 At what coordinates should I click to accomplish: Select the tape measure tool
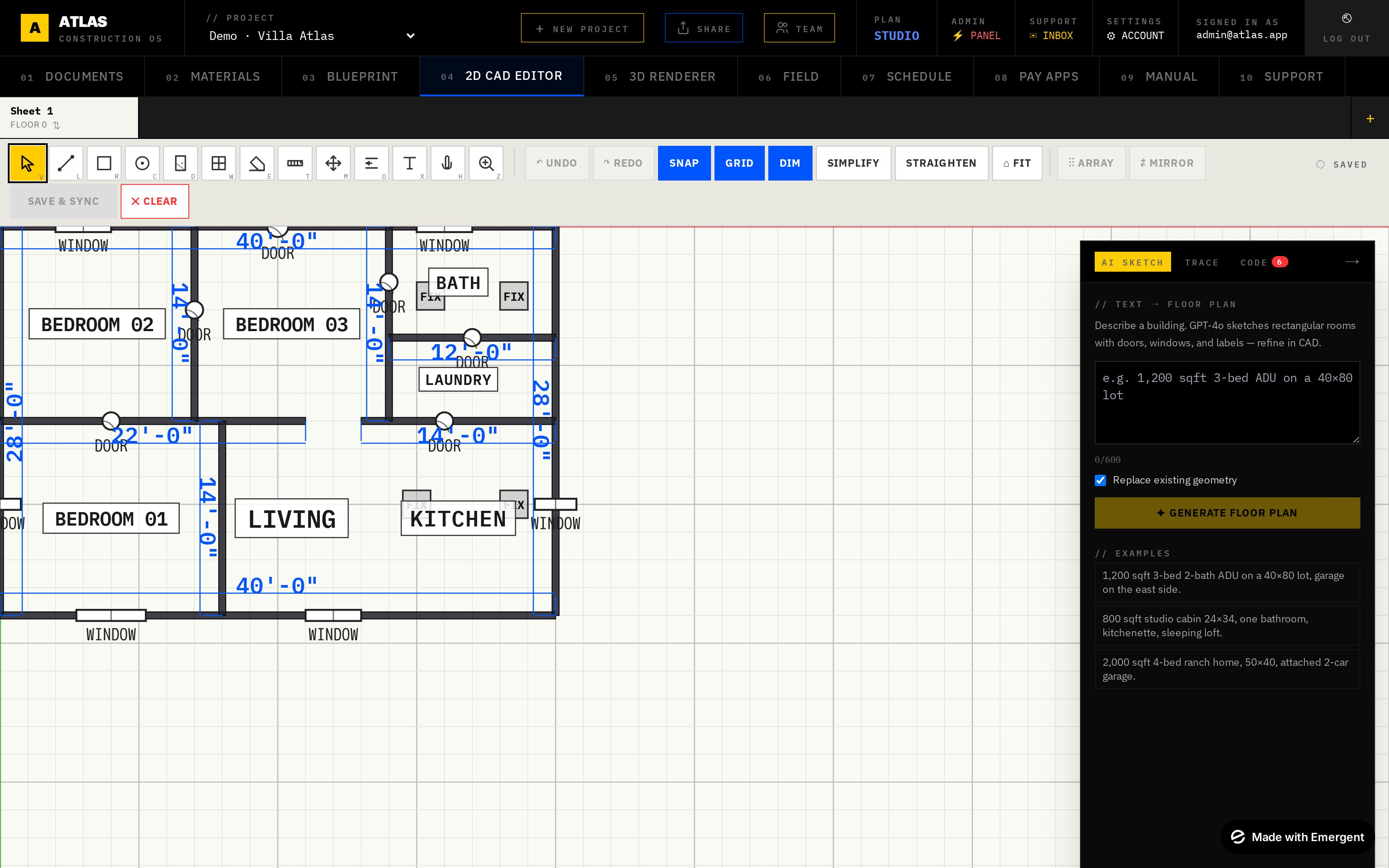tap(295, 164)
